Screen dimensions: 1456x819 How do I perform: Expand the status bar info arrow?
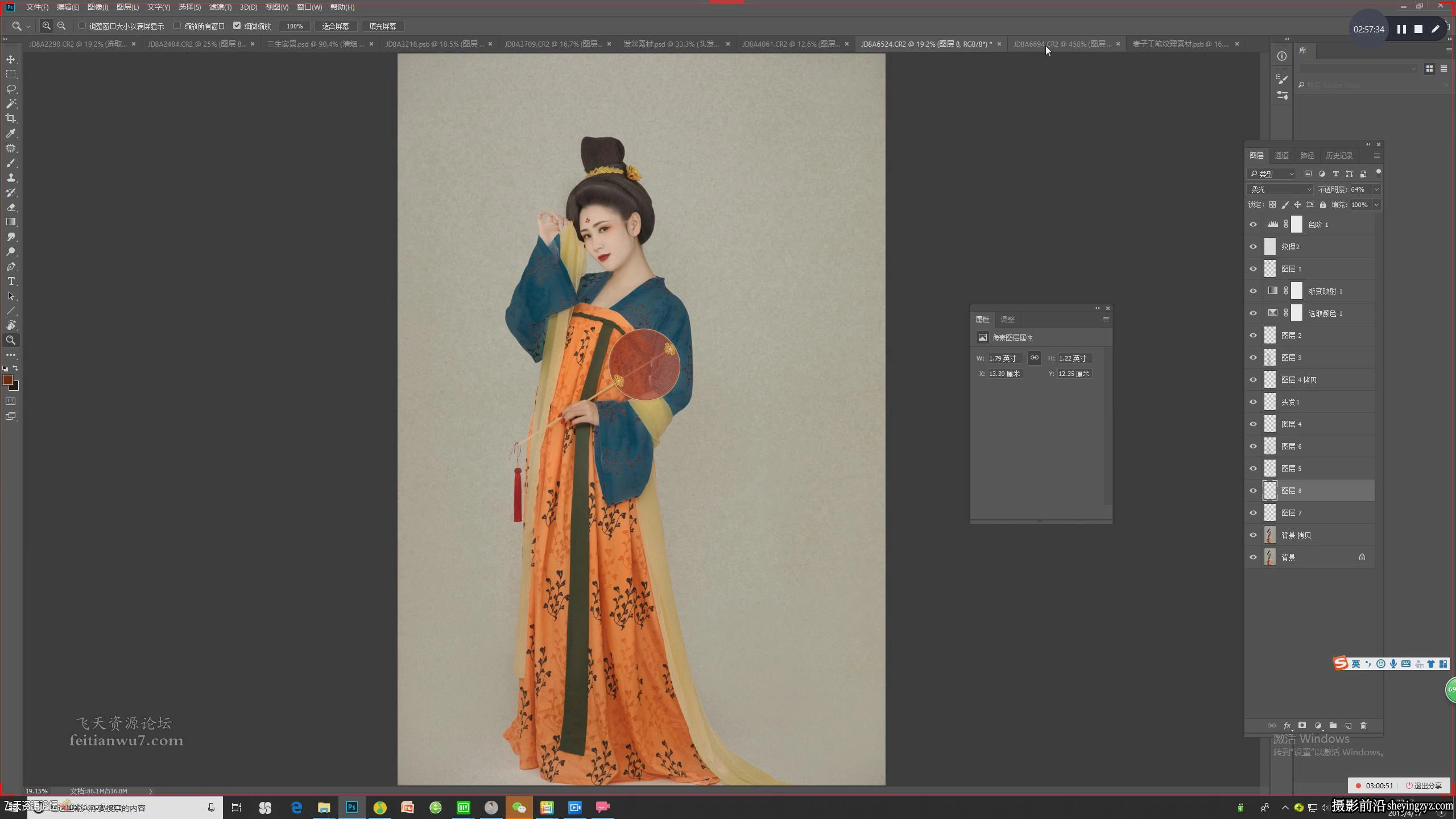(151, 791)
